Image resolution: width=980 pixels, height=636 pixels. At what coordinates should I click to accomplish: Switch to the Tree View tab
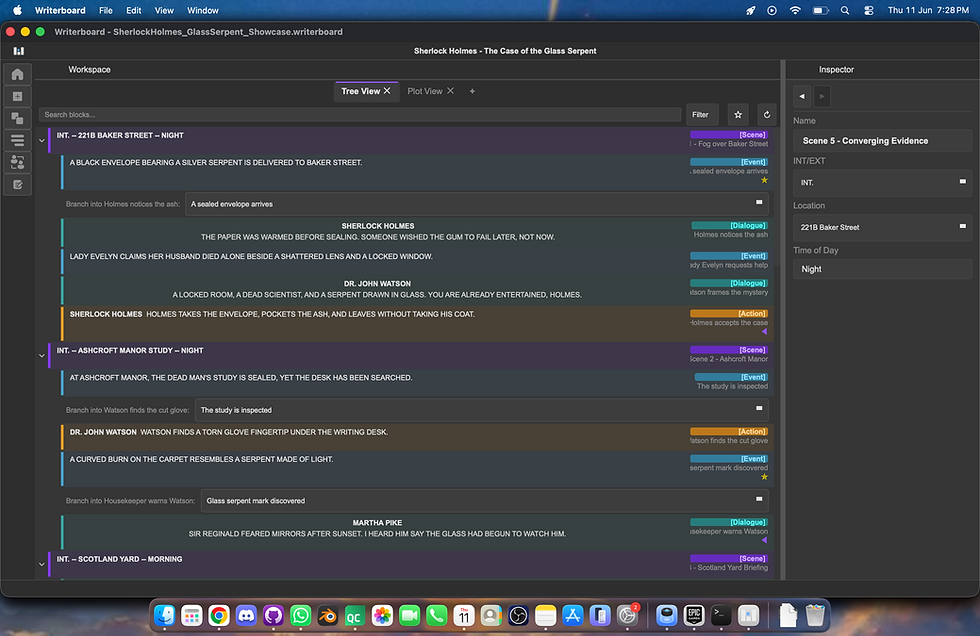361,91
